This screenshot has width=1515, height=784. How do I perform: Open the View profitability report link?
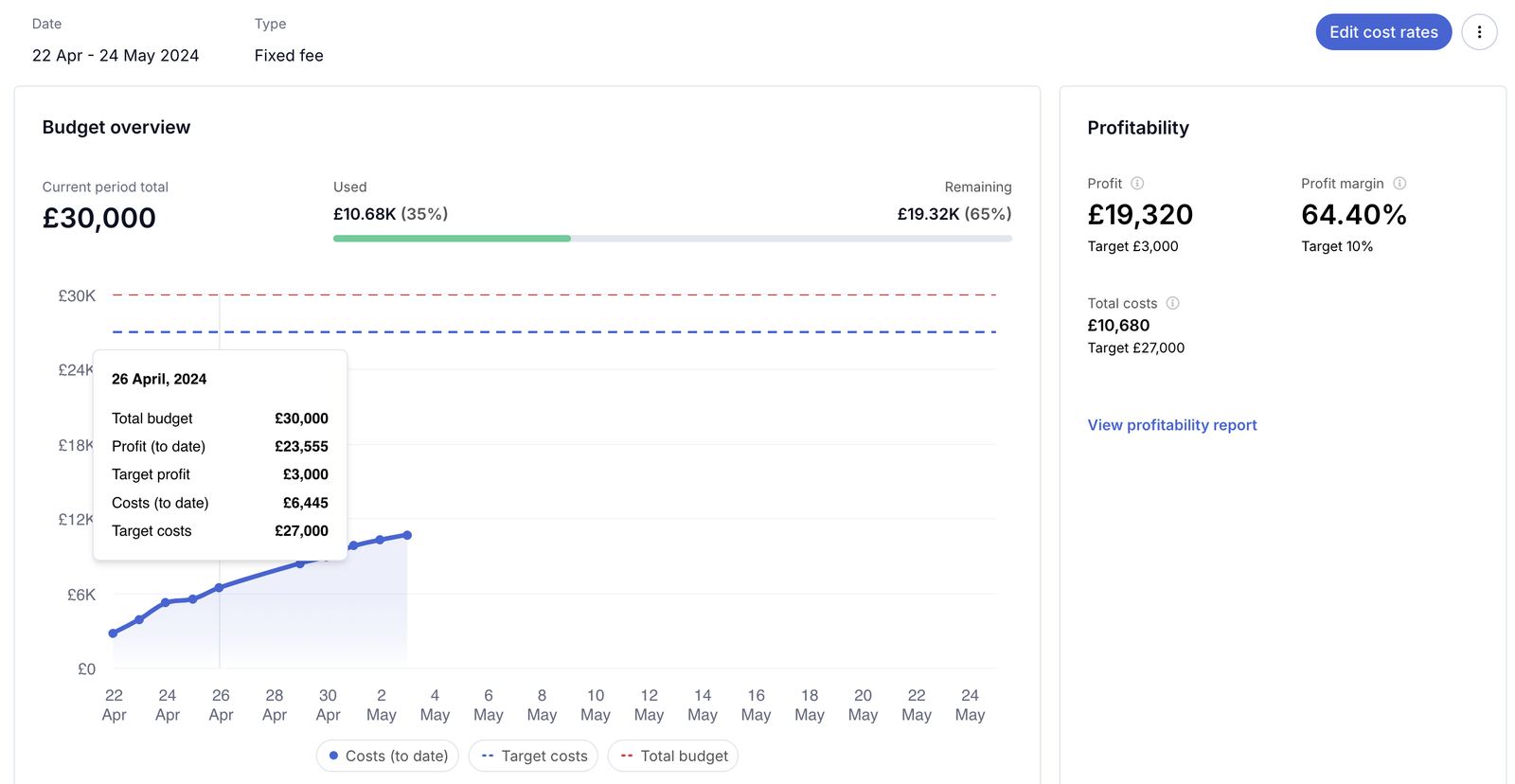1171,425
